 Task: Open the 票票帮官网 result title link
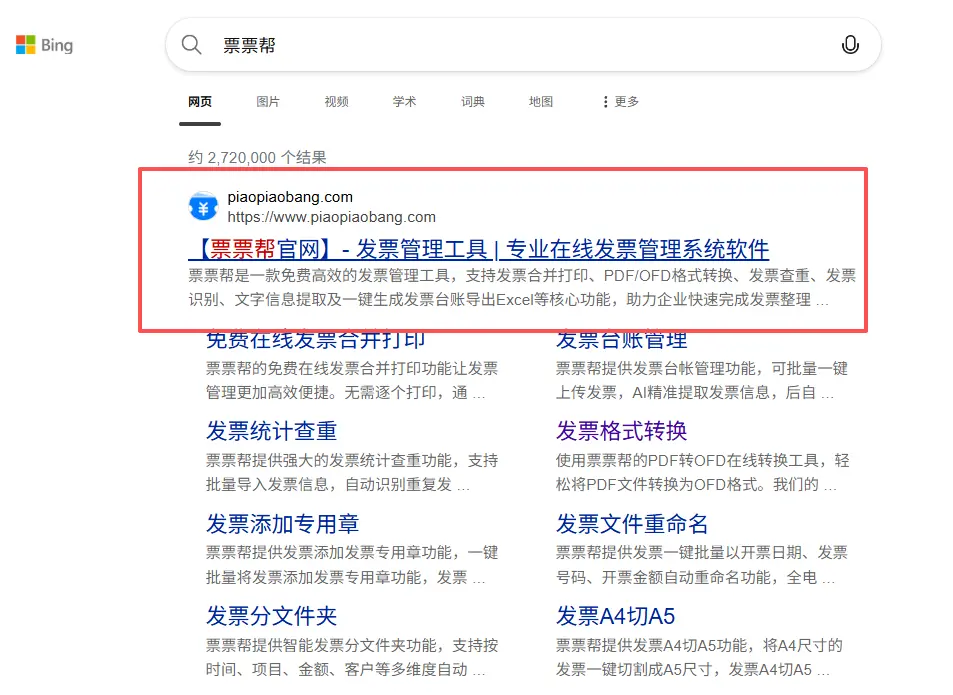pyautogui.click(x=479, y=249)
